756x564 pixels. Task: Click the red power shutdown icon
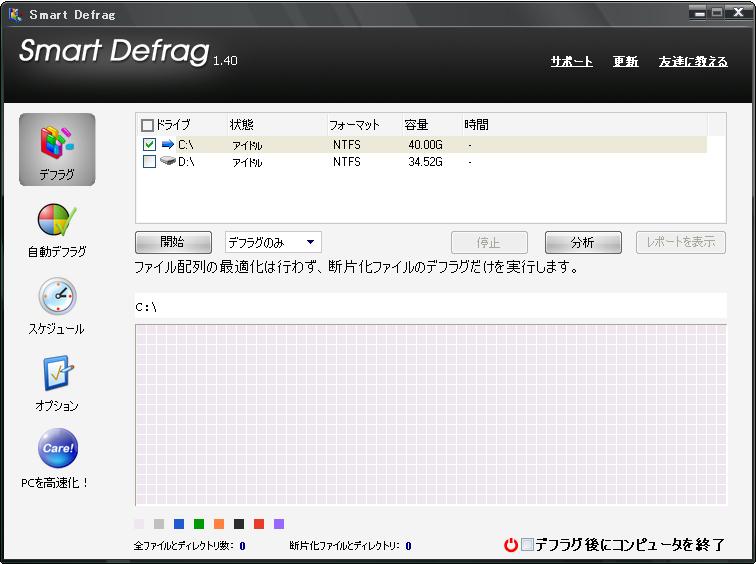point(511,545)
